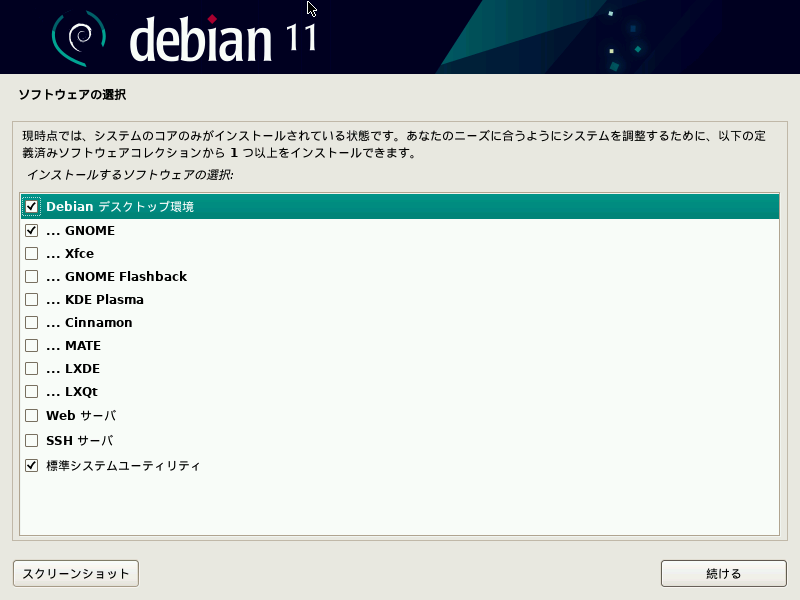Tick the Web サーバ checkbox
Viewport: 800px width, 600px height.
(x=32, y=415)
